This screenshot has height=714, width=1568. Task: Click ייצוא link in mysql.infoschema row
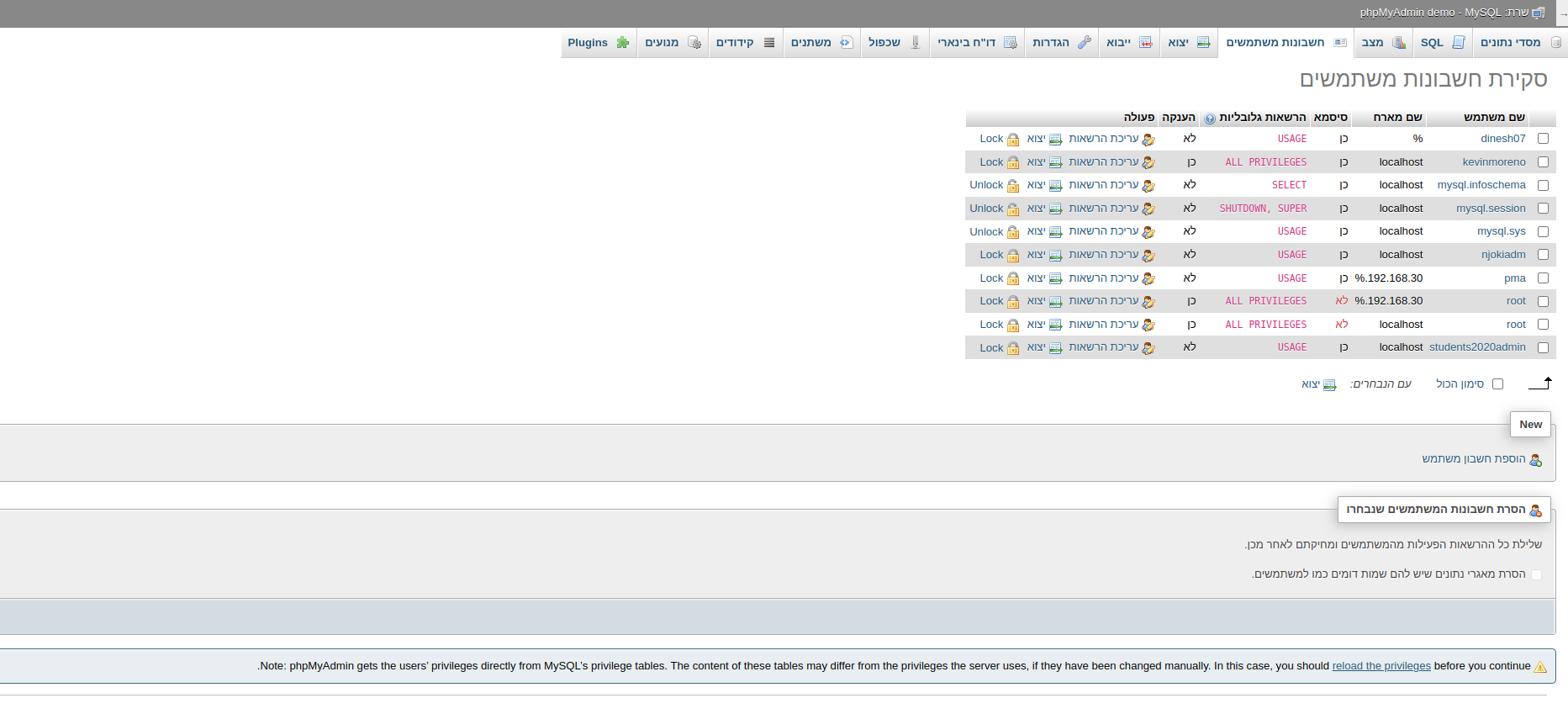point(1037,185)
